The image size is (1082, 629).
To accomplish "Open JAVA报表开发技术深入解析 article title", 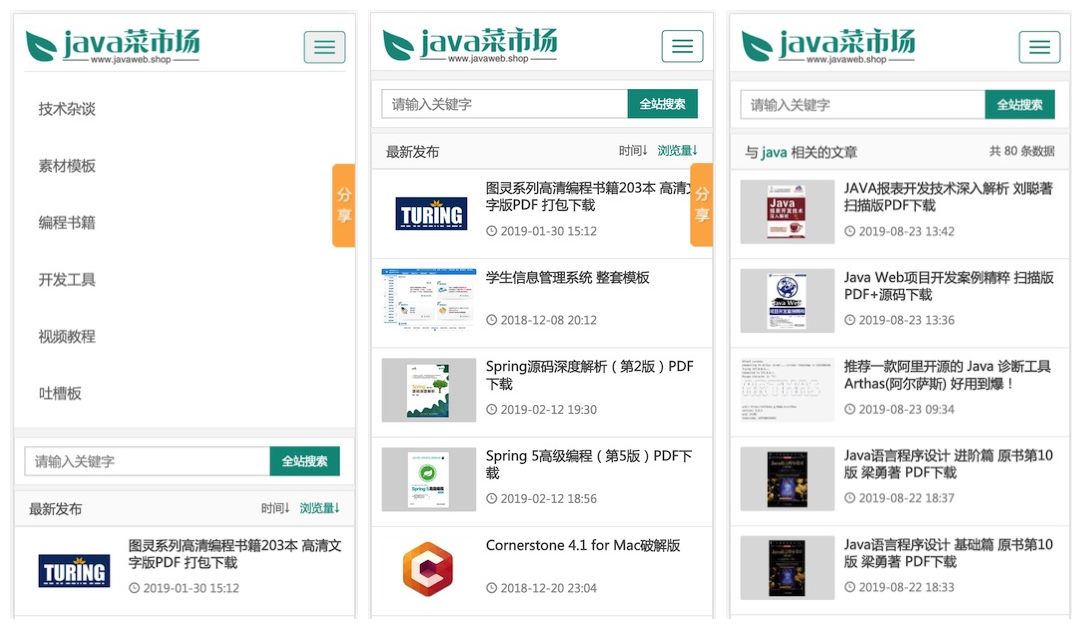I will [x=948, y=197].
